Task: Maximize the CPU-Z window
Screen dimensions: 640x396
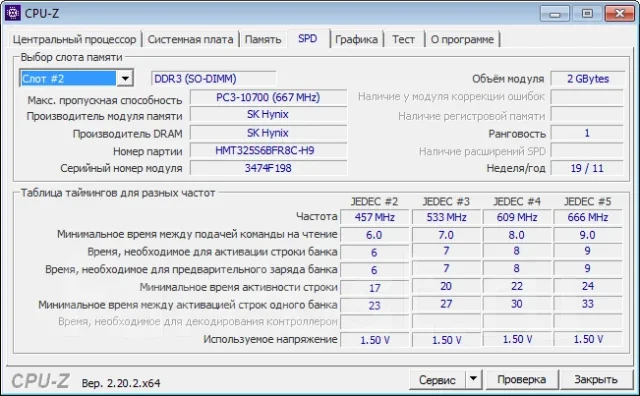Action: [x=587, y=14]
